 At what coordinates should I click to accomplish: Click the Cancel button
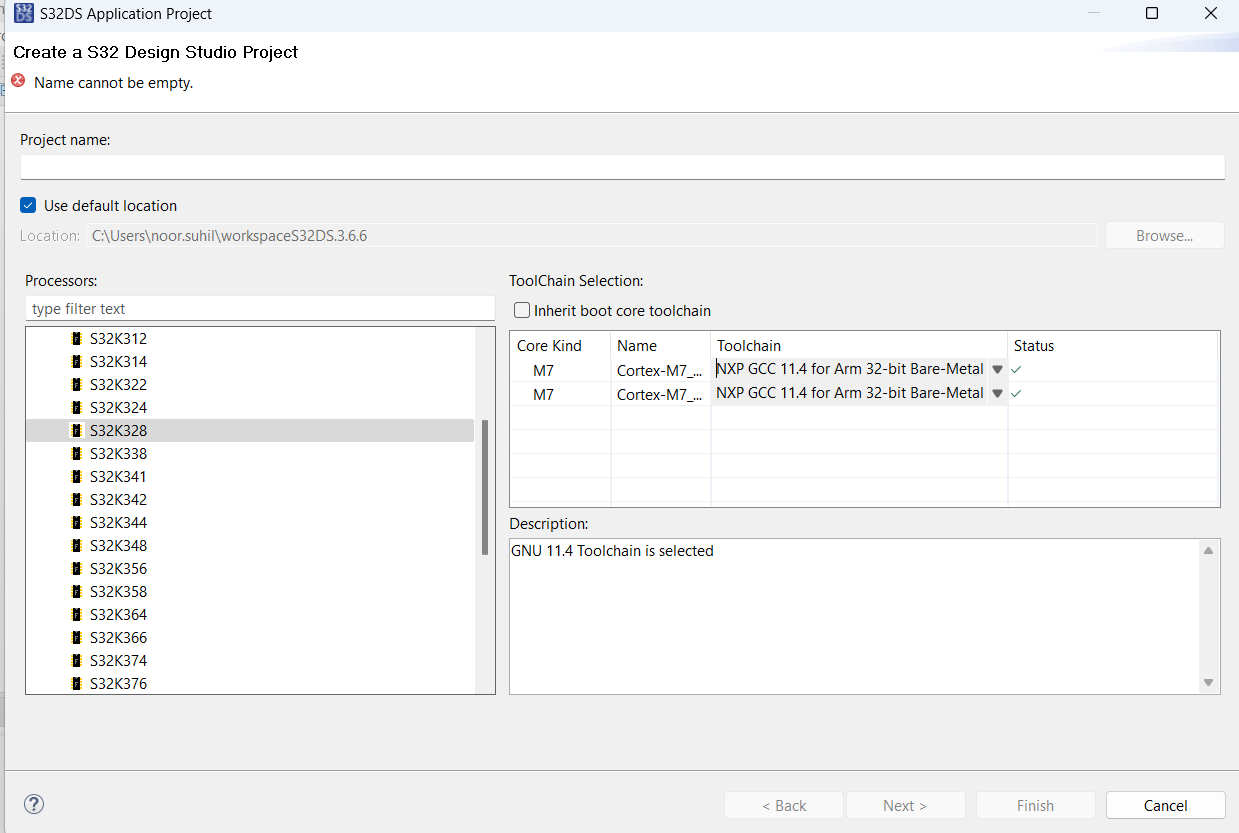pos(1165,805)
